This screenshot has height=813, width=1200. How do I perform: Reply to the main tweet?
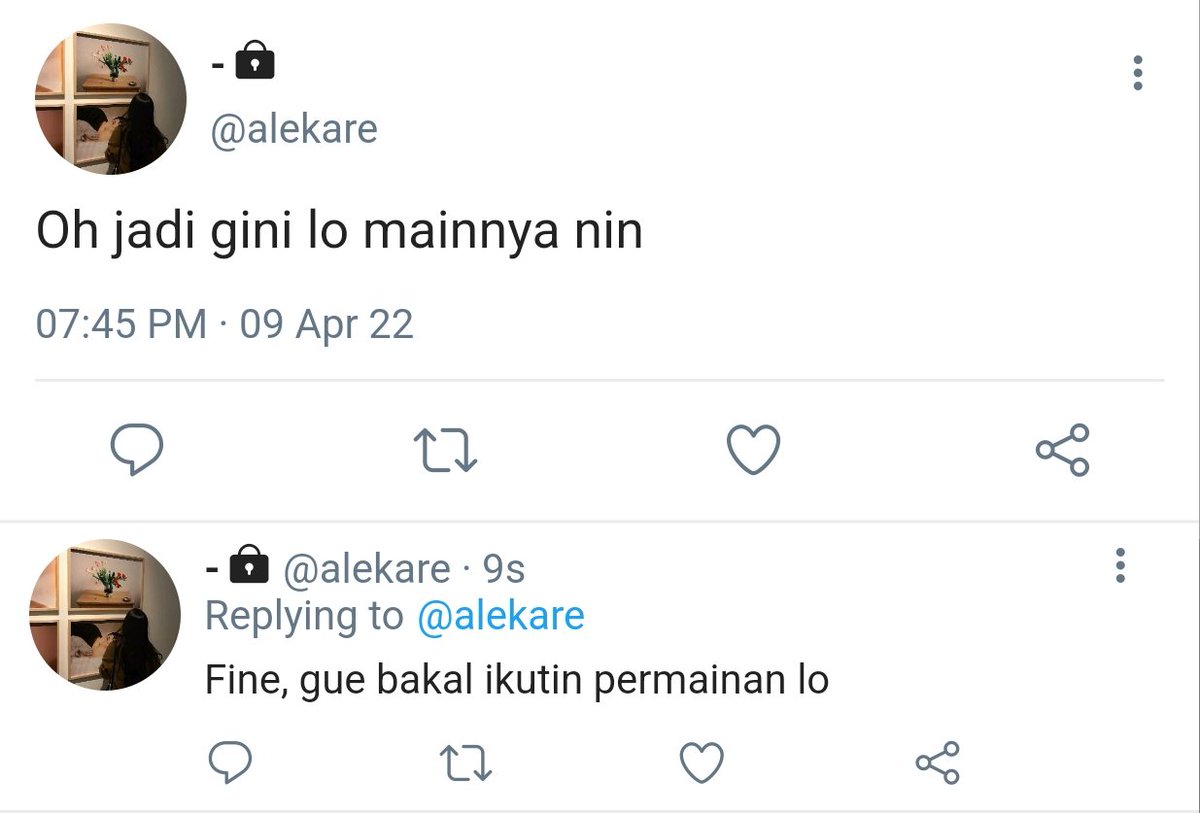click(136, 450)
